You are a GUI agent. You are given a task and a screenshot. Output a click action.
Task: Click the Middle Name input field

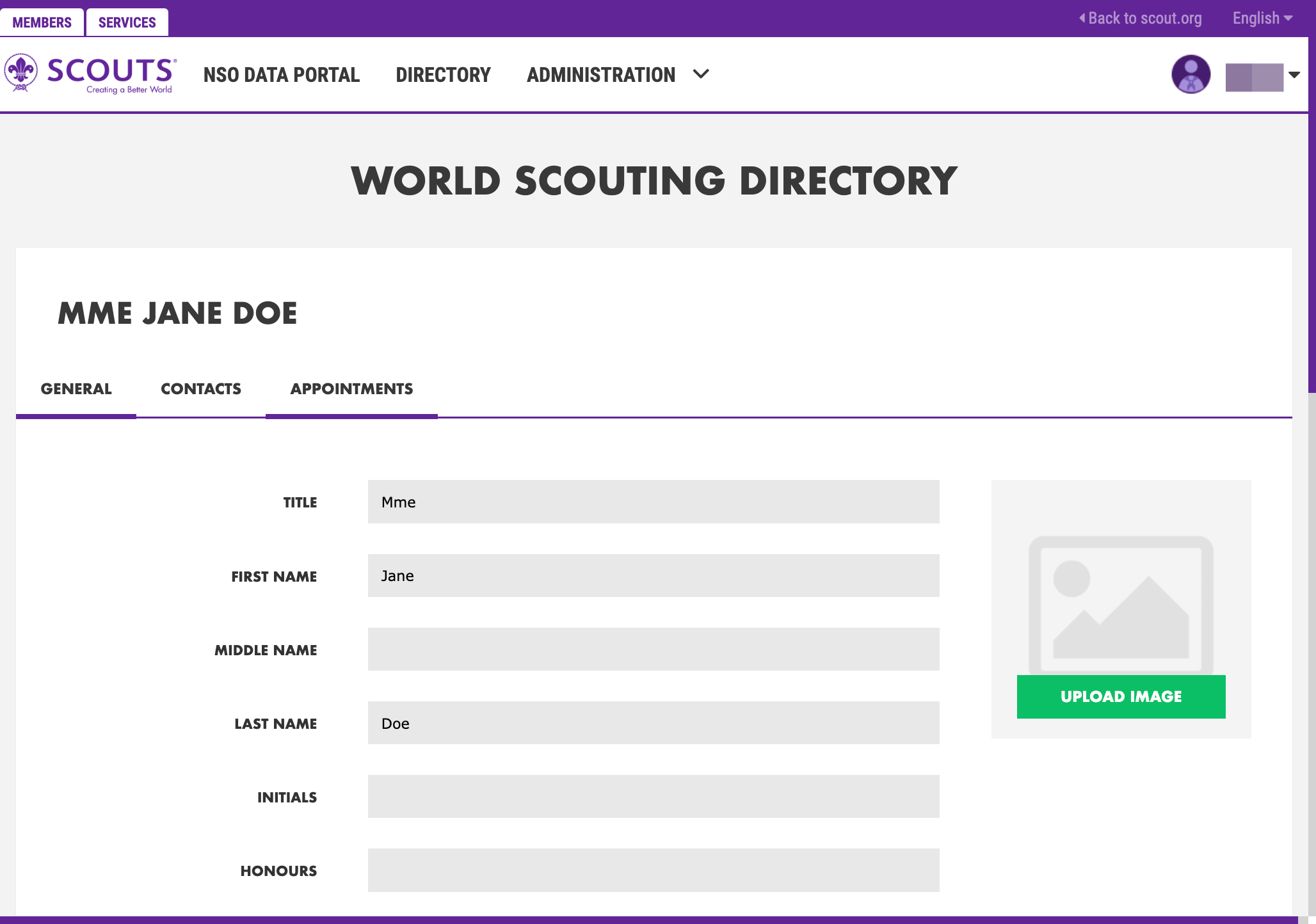click(654, 649)
